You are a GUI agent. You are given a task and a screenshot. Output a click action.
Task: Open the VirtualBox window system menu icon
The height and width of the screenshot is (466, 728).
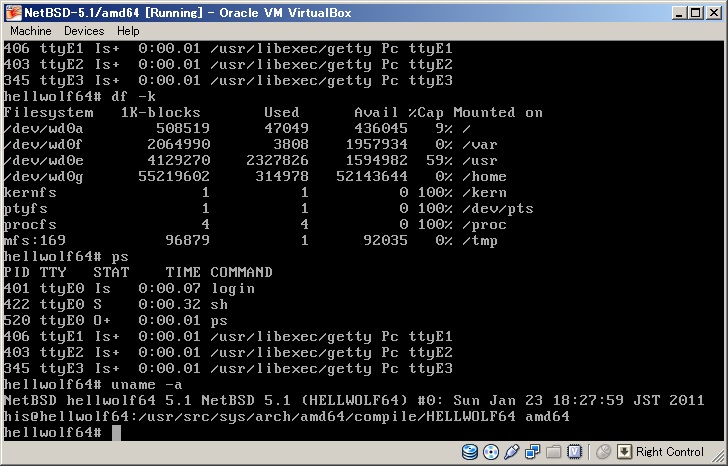point(12,12)
